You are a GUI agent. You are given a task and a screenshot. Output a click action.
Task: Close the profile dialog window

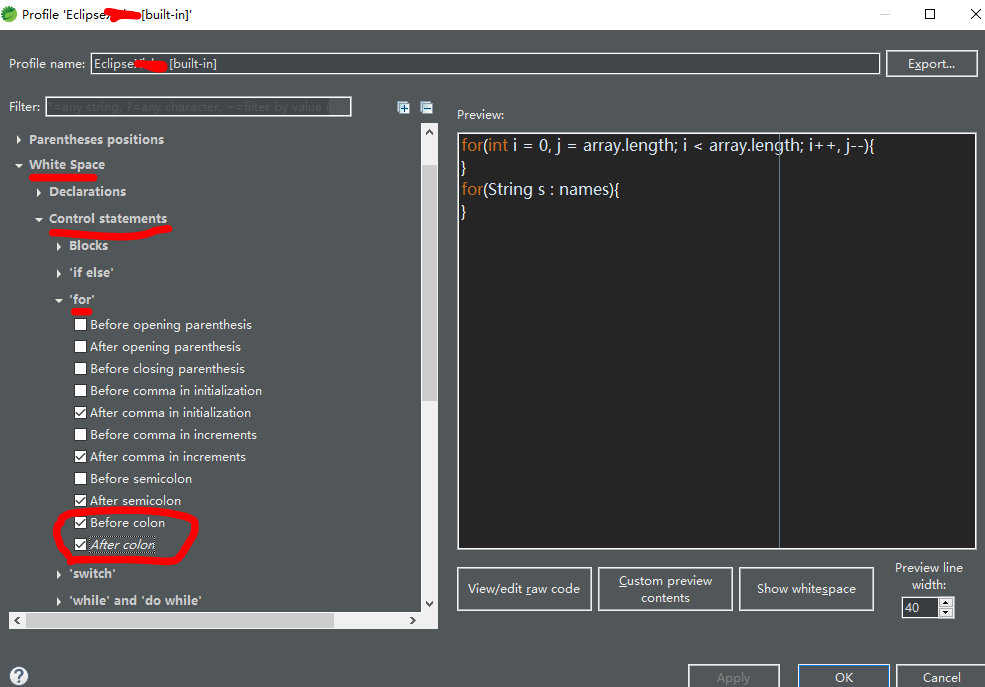click(975, 14)
